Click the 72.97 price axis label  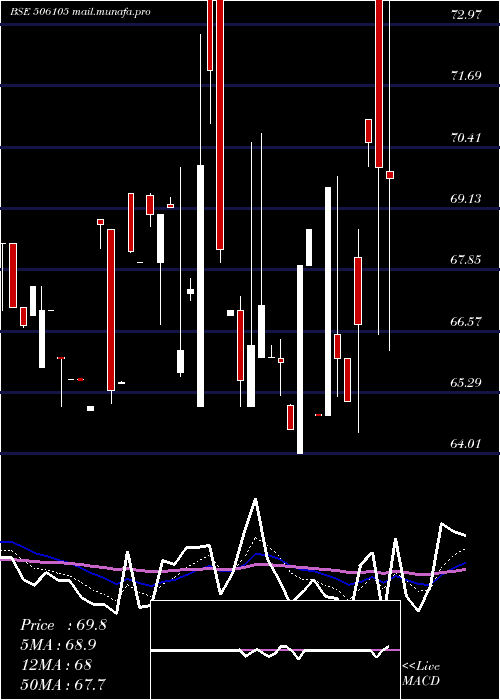pyautogui.click(x=466, y=15)
